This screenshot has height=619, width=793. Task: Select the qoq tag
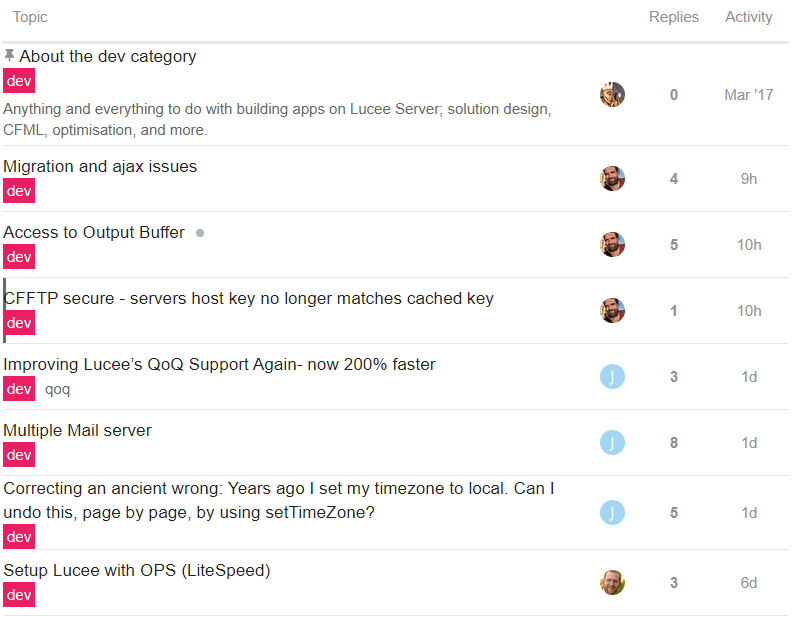click(x=57, y=389)
